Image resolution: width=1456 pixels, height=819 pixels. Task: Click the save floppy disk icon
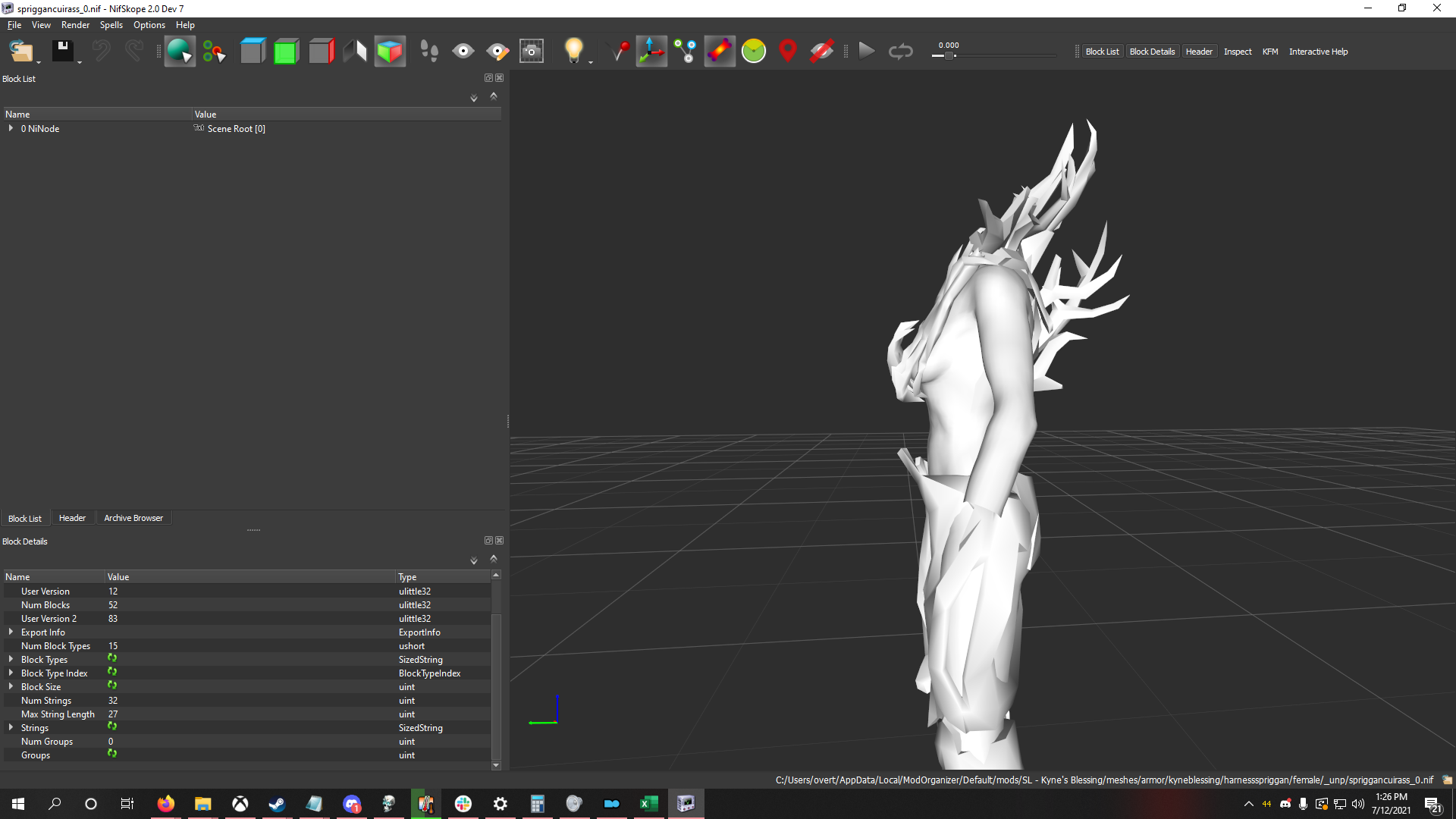pos(62,52)
